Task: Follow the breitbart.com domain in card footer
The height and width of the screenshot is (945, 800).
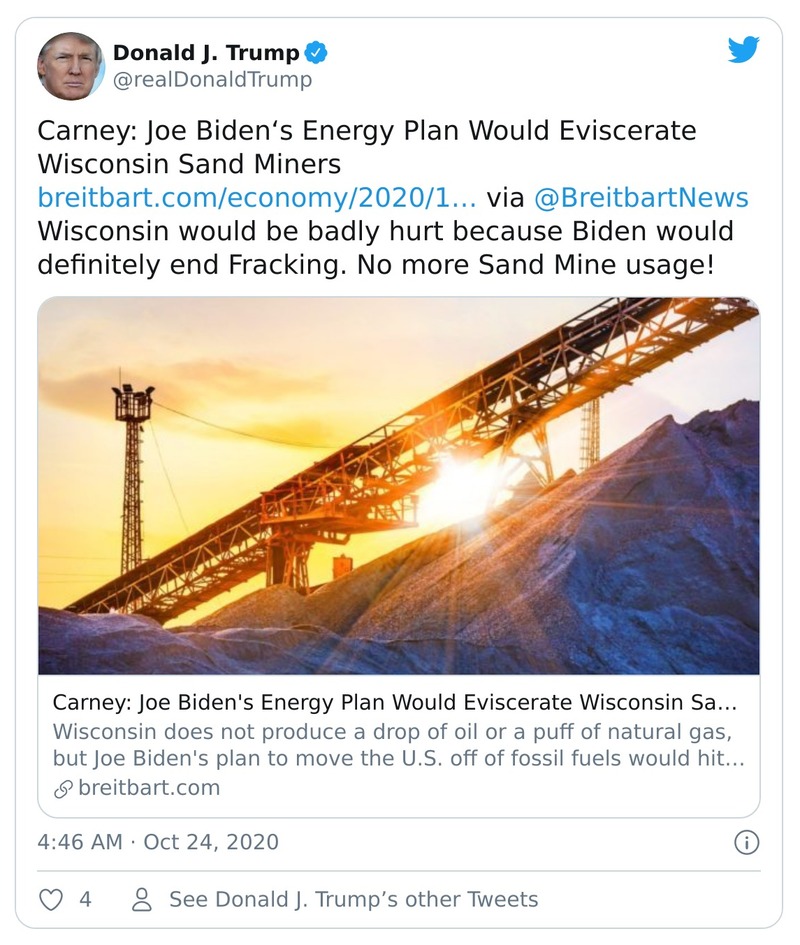Action: pyautogui.click(x=148, y=787)
